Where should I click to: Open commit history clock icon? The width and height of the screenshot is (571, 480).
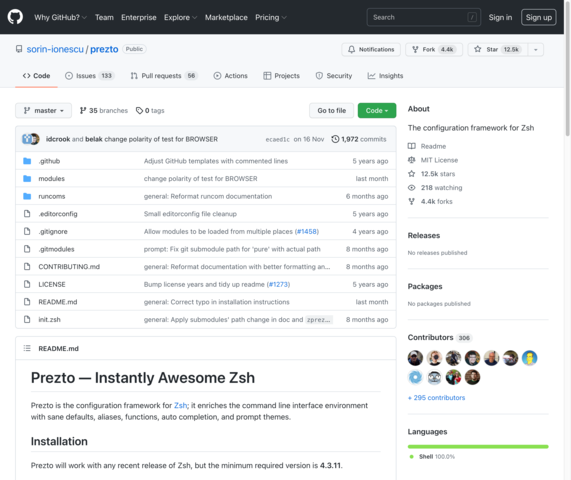[x=335, y=139]
